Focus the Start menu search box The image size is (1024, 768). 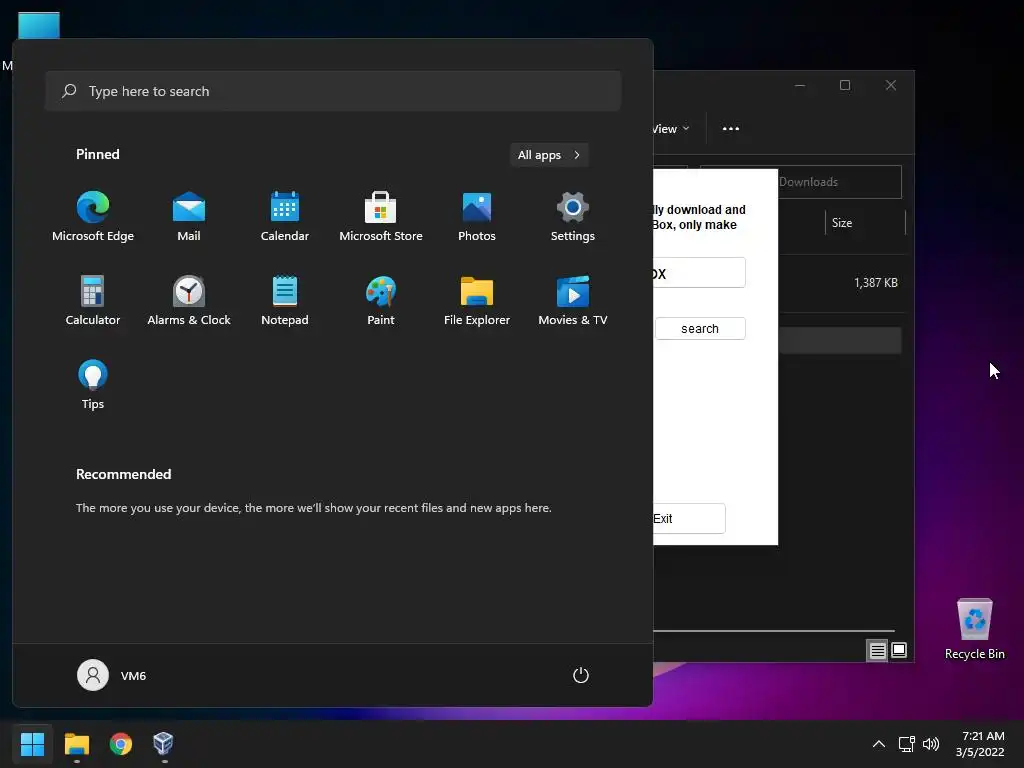(x=333, y=91)
